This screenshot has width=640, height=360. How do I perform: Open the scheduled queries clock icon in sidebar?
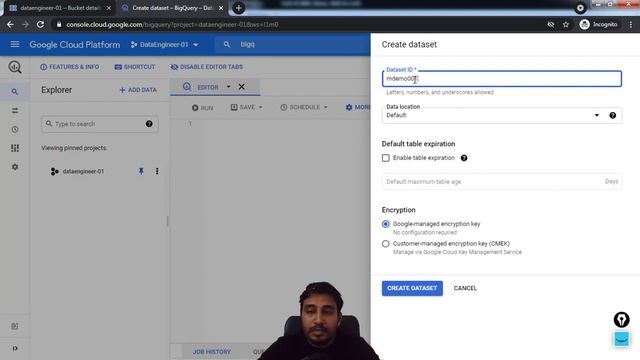[15, 129]
